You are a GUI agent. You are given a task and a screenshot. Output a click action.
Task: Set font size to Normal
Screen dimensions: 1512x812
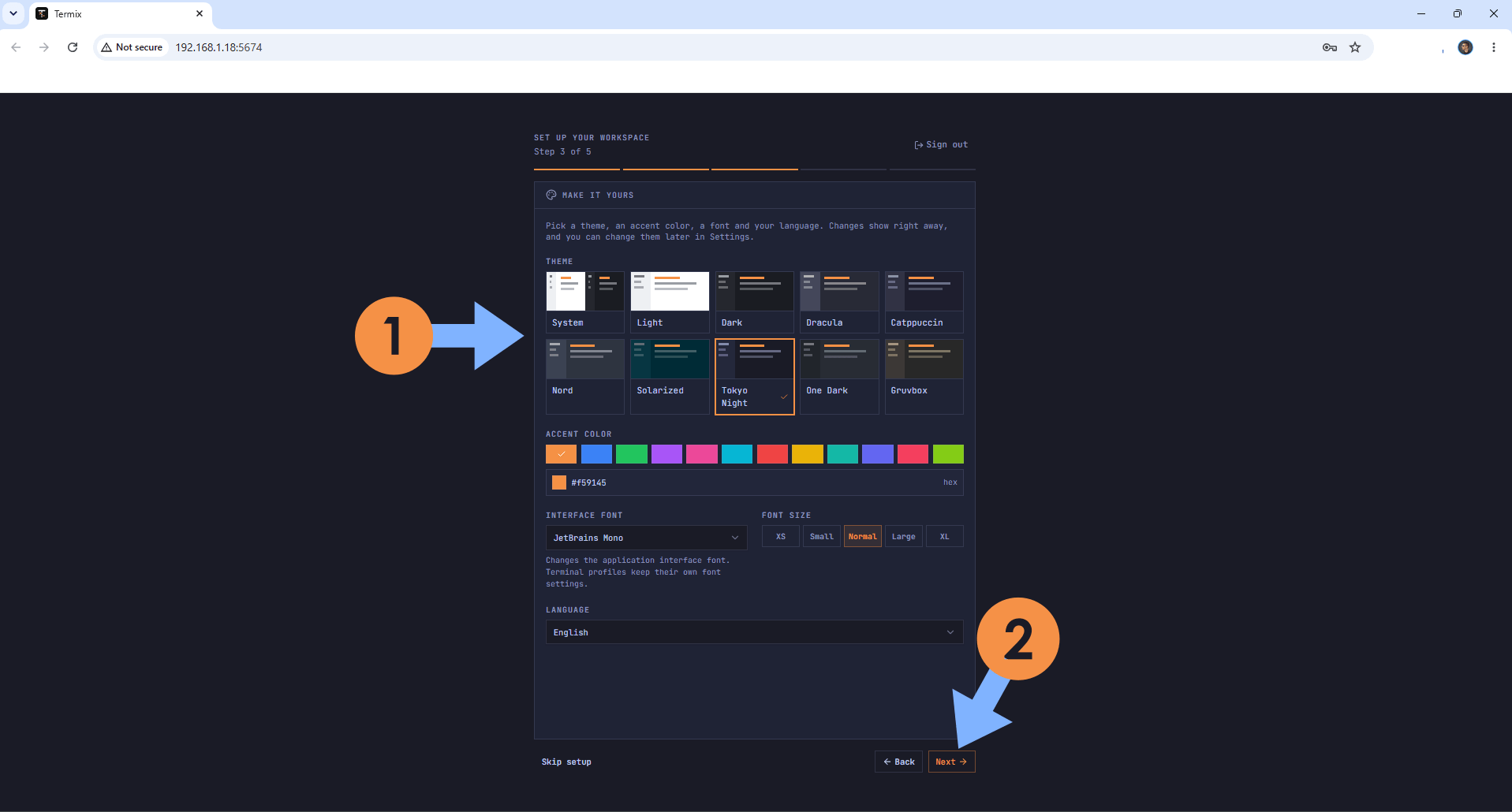click(863, 536)
